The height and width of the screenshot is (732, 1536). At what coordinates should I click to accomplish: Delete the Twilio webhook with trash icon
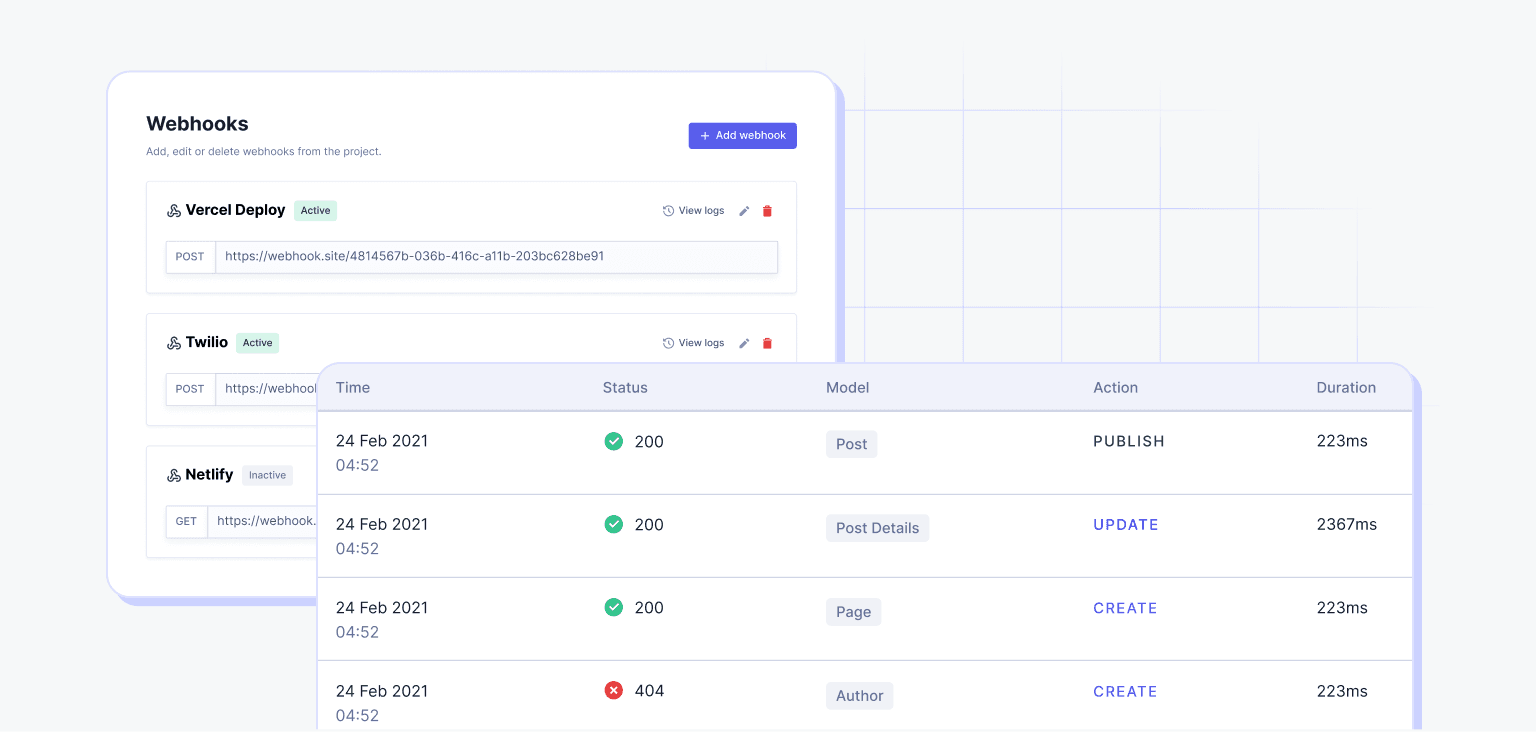tap(768, 343)
